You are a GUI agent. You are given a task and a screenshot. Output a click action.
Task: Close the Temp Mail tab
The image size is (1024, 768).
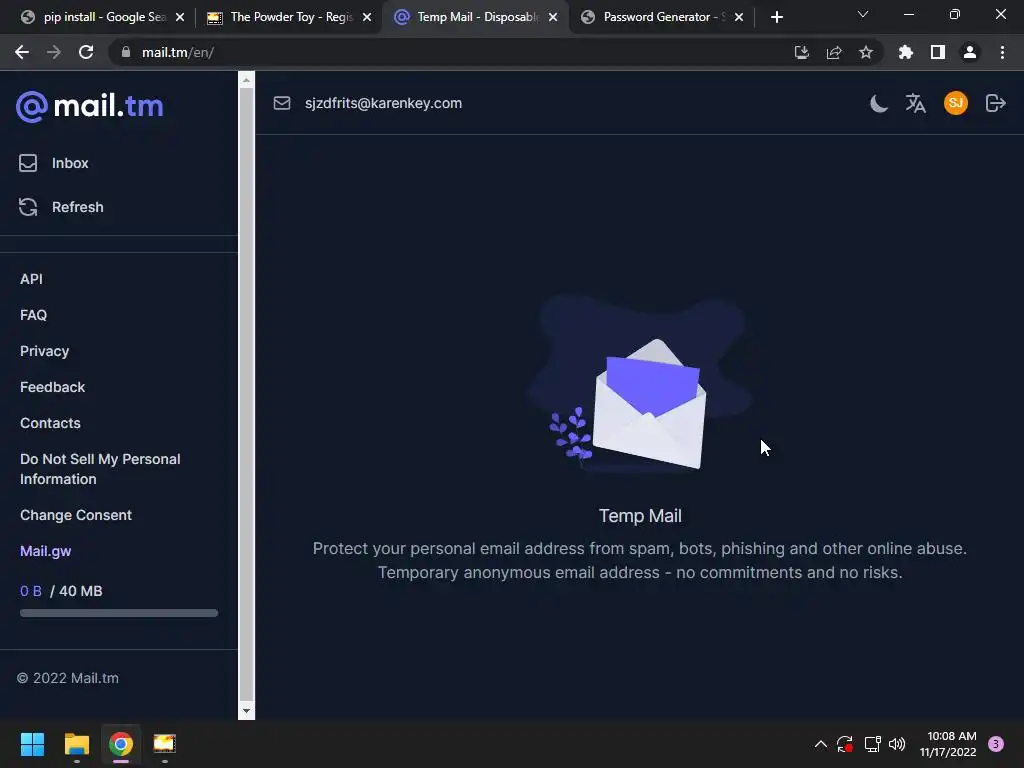click(553, 18)
